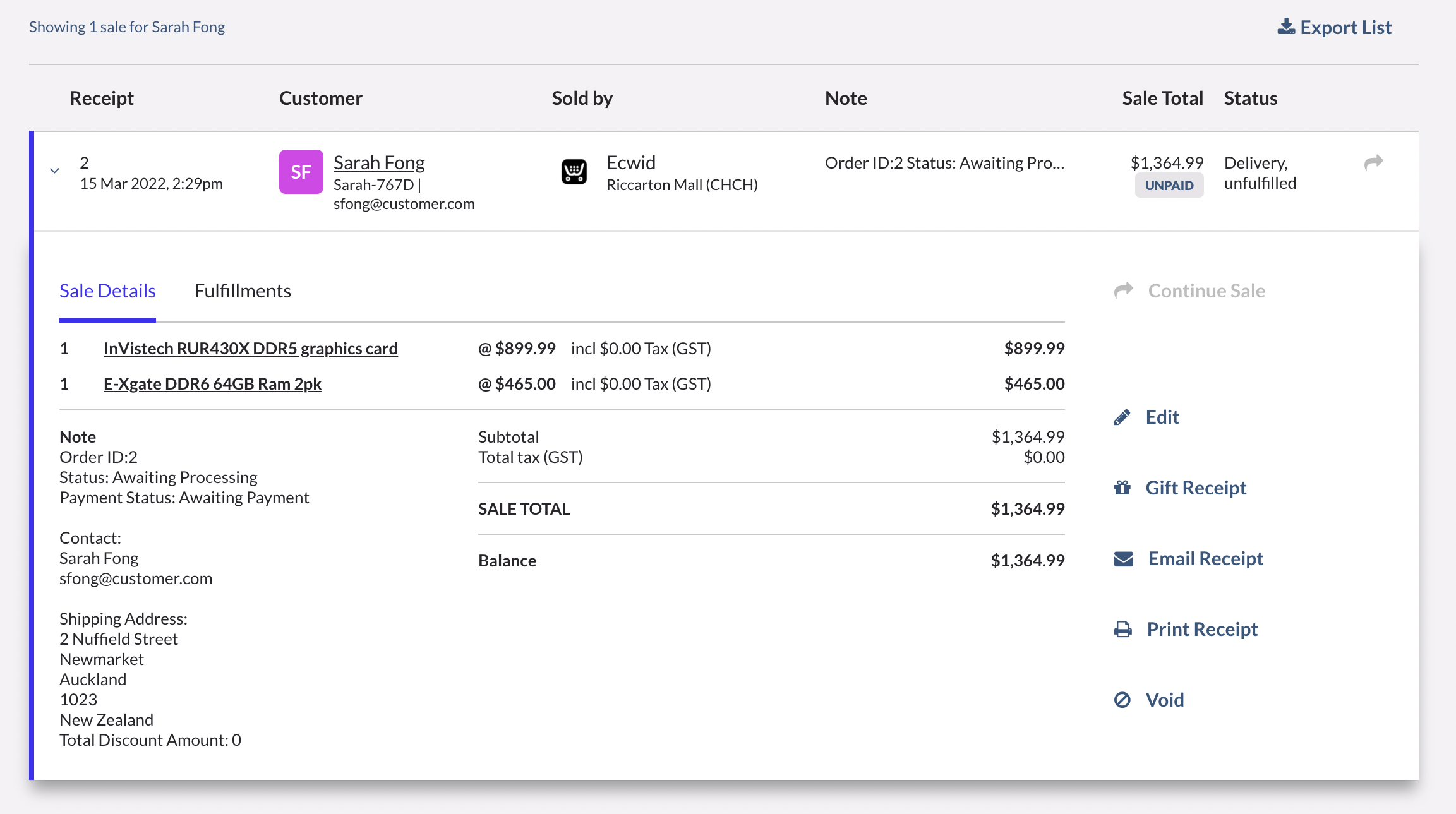Viewport: 1456px width, 814px height.
Task: Click the Email Receipt envelope icon
Action: click(1122, 558)
